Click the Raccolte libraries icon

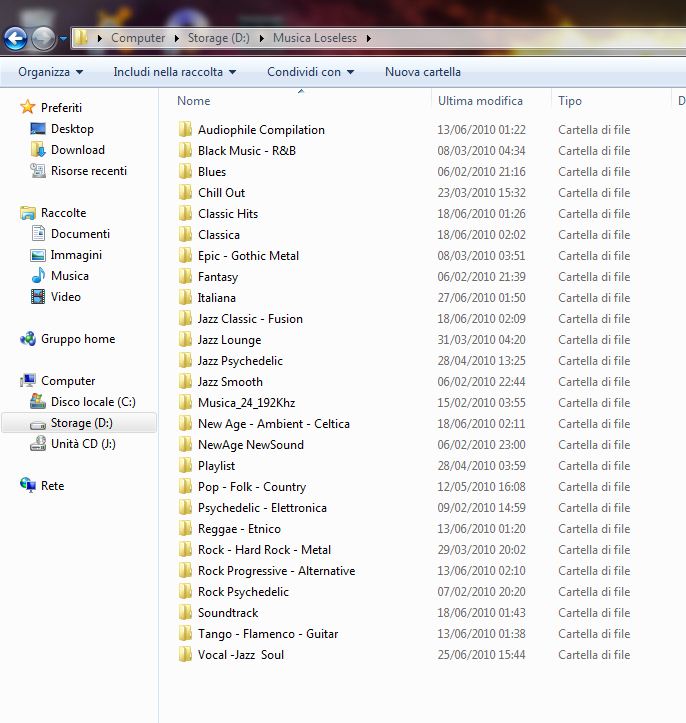click(28, 213)
